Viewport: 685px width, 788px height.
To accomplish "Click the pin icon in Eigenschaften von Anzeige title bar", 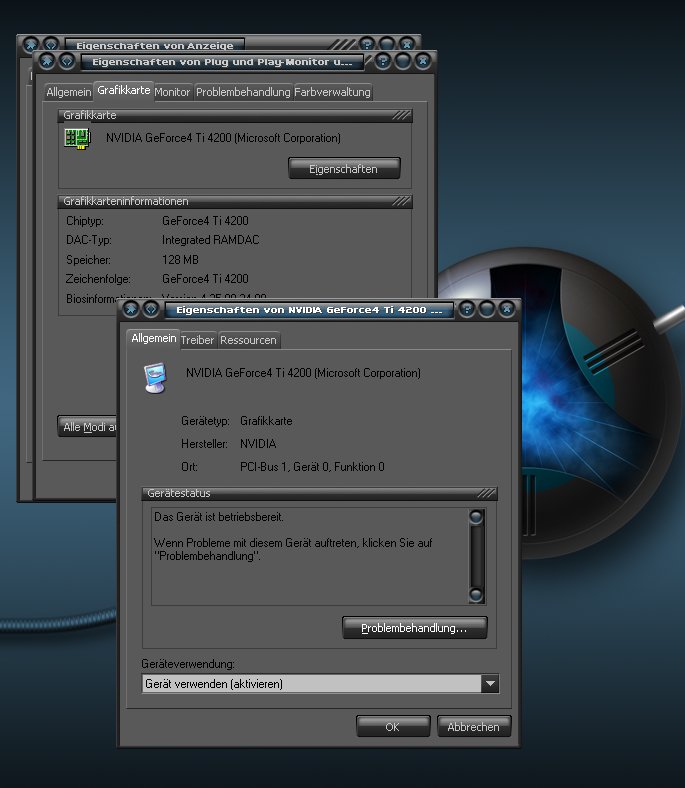I will (31, 44).
